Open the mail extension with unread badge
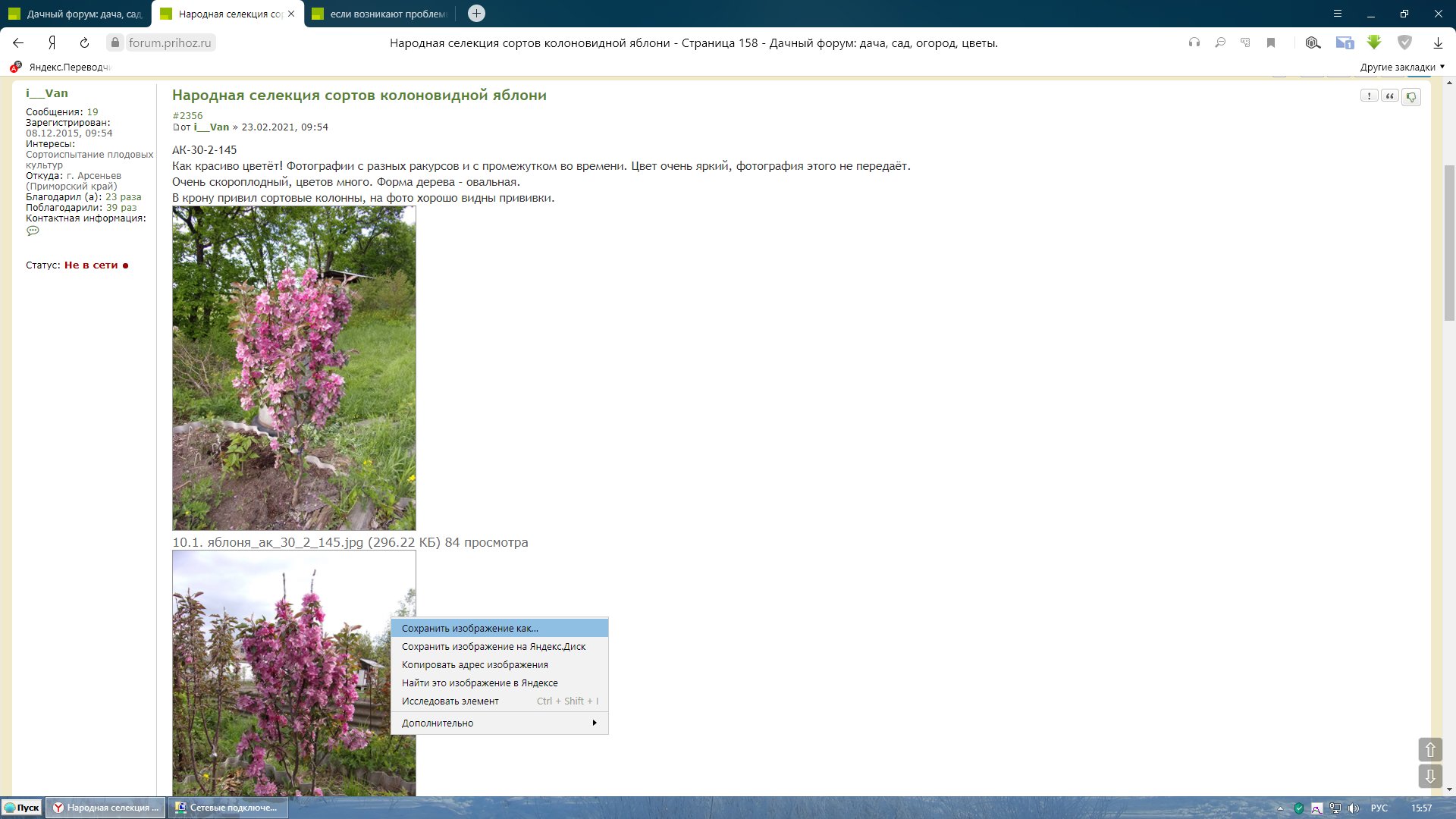Viewport: 1456px width, 819px height. (1345, 43)
